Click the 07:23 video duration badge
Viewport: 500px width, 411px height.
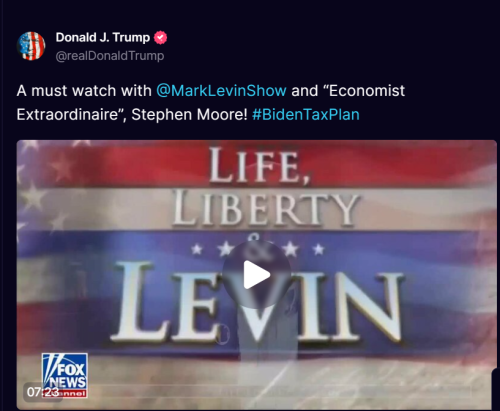click(x=43, y=392)
